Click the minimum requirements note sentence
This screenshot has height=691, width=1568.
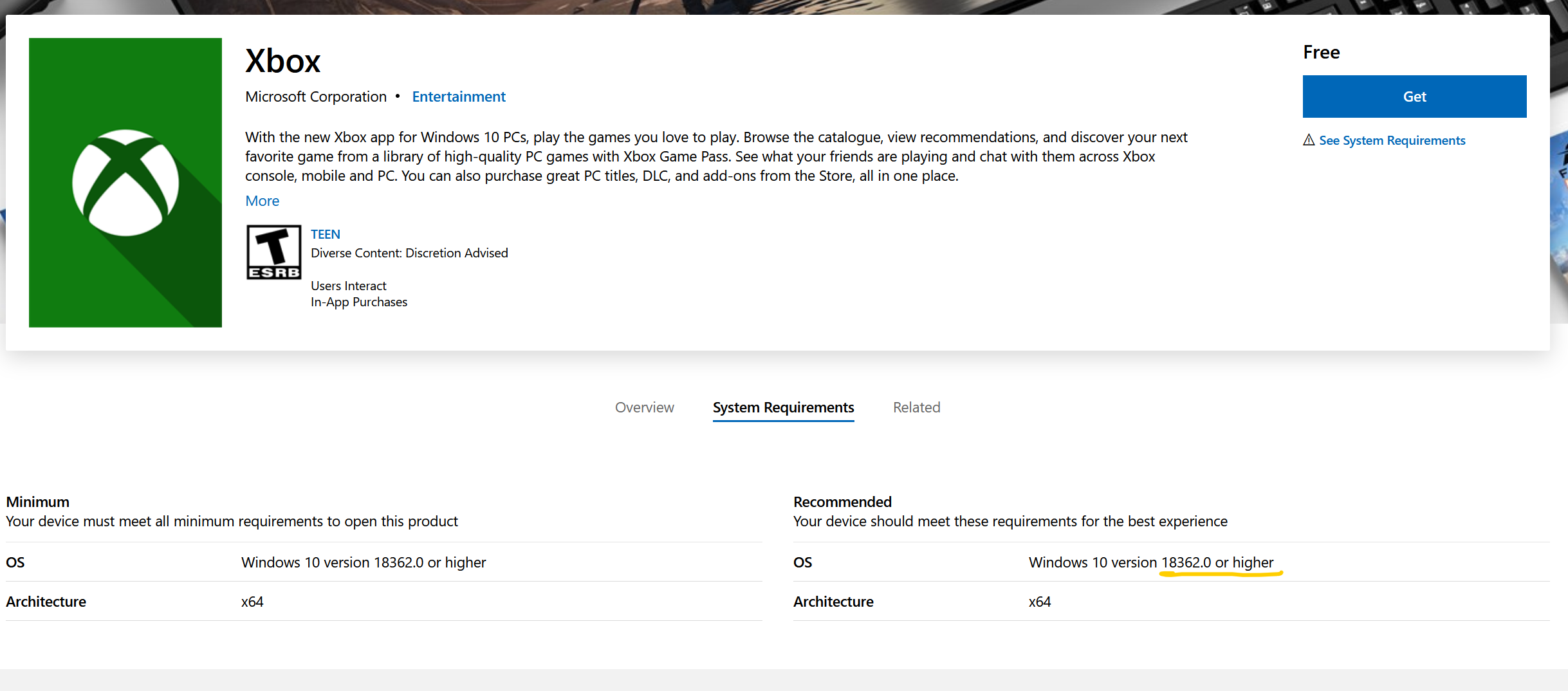pos(232,521)
